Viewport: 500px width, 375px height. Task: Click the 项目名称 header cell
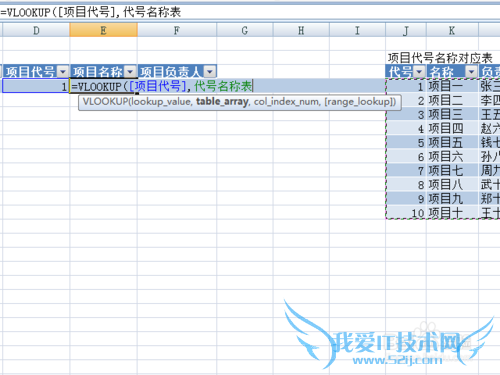click(104, 71)
